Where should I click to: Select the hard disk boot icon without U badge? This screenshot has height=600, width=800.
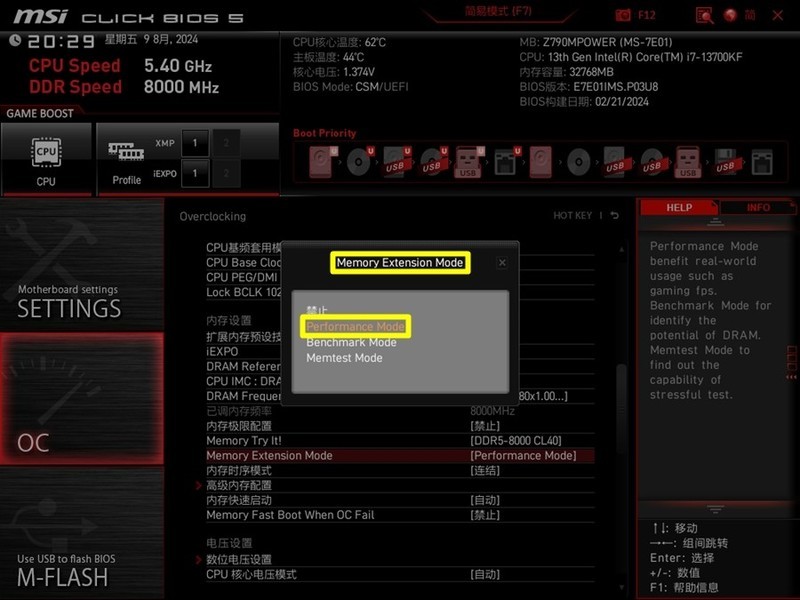(541, 162)
